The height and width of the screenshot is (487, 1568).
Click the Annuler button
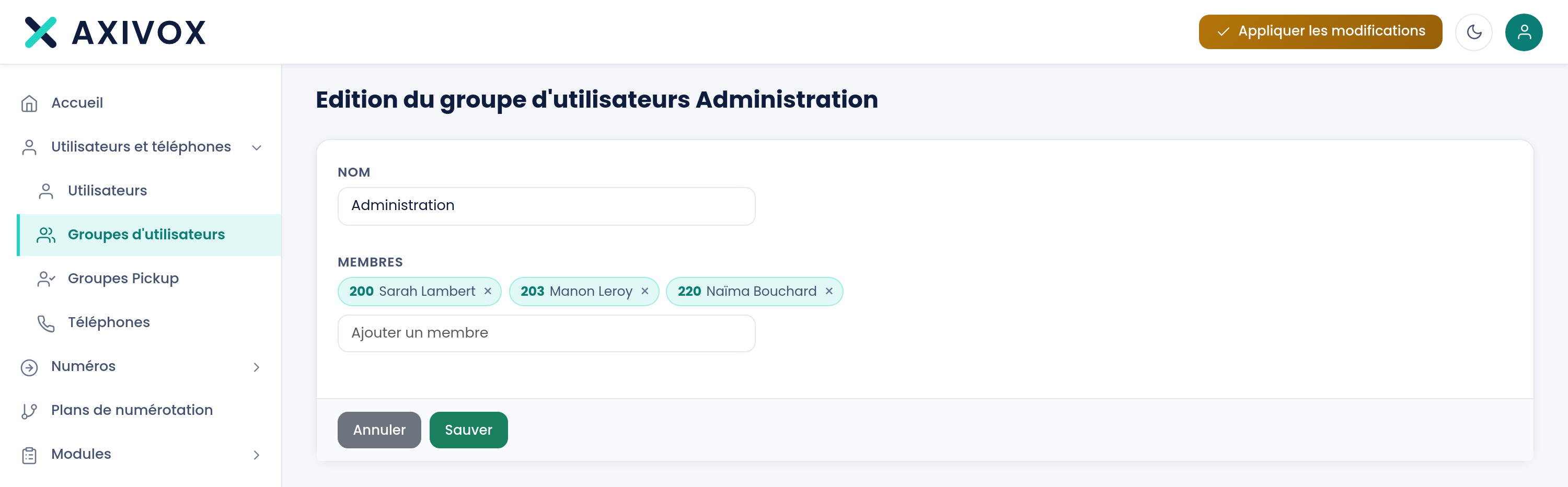[x=379, y=430]
